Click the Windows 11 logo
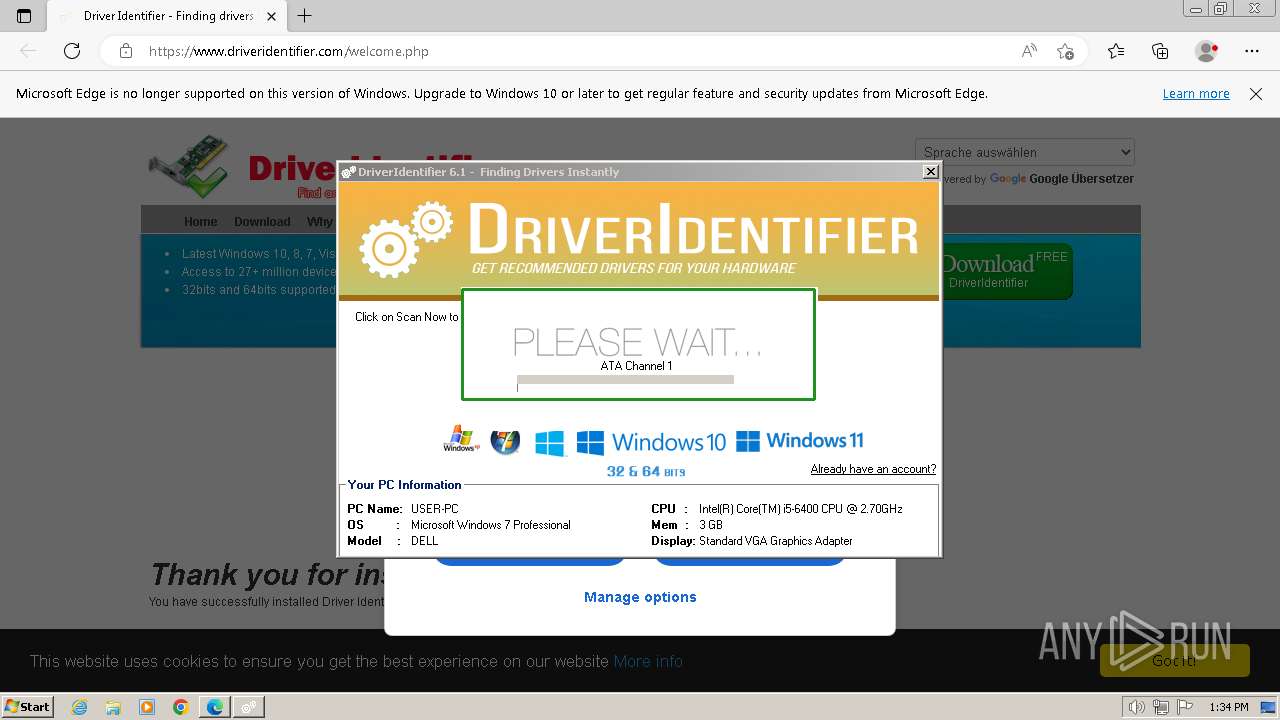 pyautogui.click(x=799, y=441)
